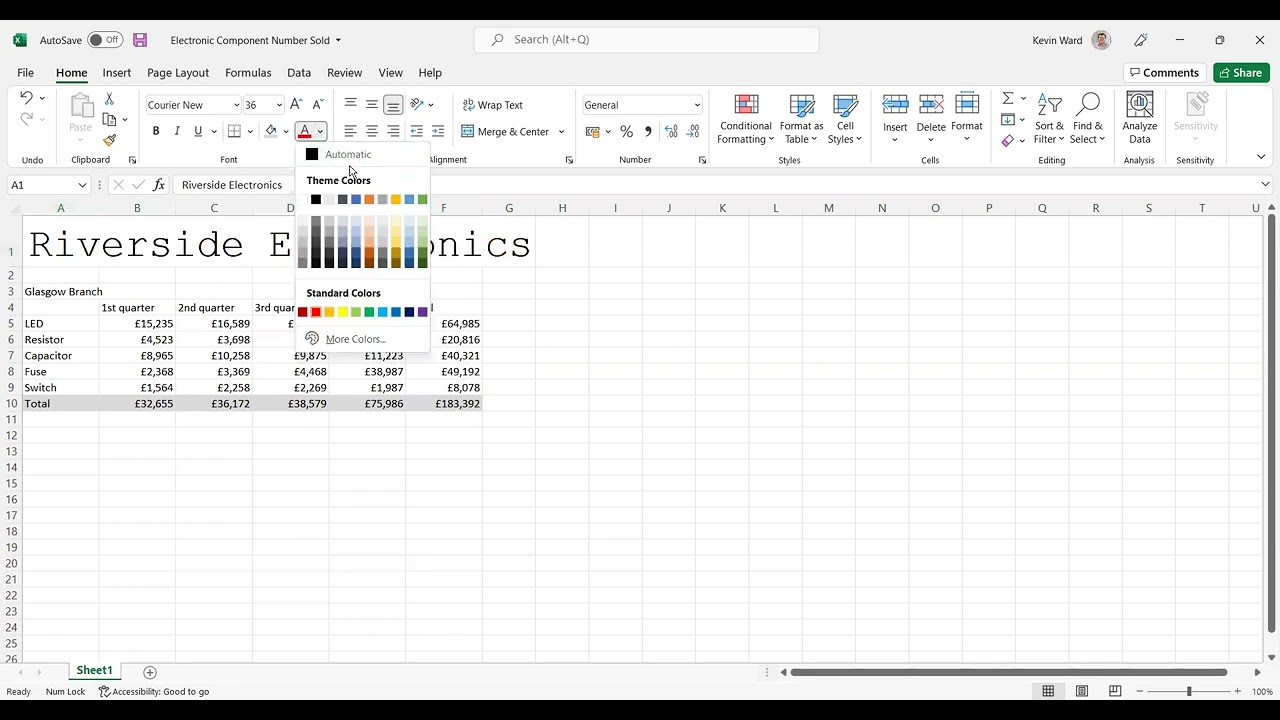1280x720 pixels.
Task: Click the Decrease Indent icon
Action: click(417, 131)
